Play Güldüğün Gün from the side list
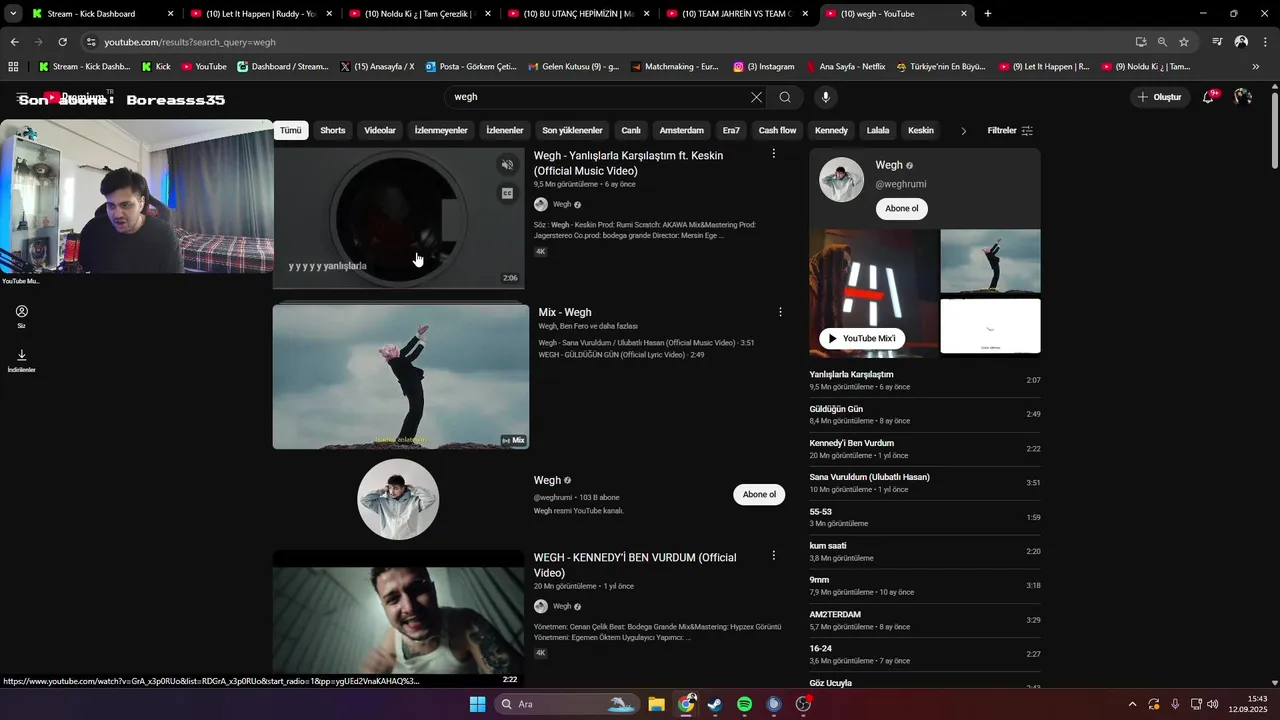1280x720 pixels. (925, 414)
